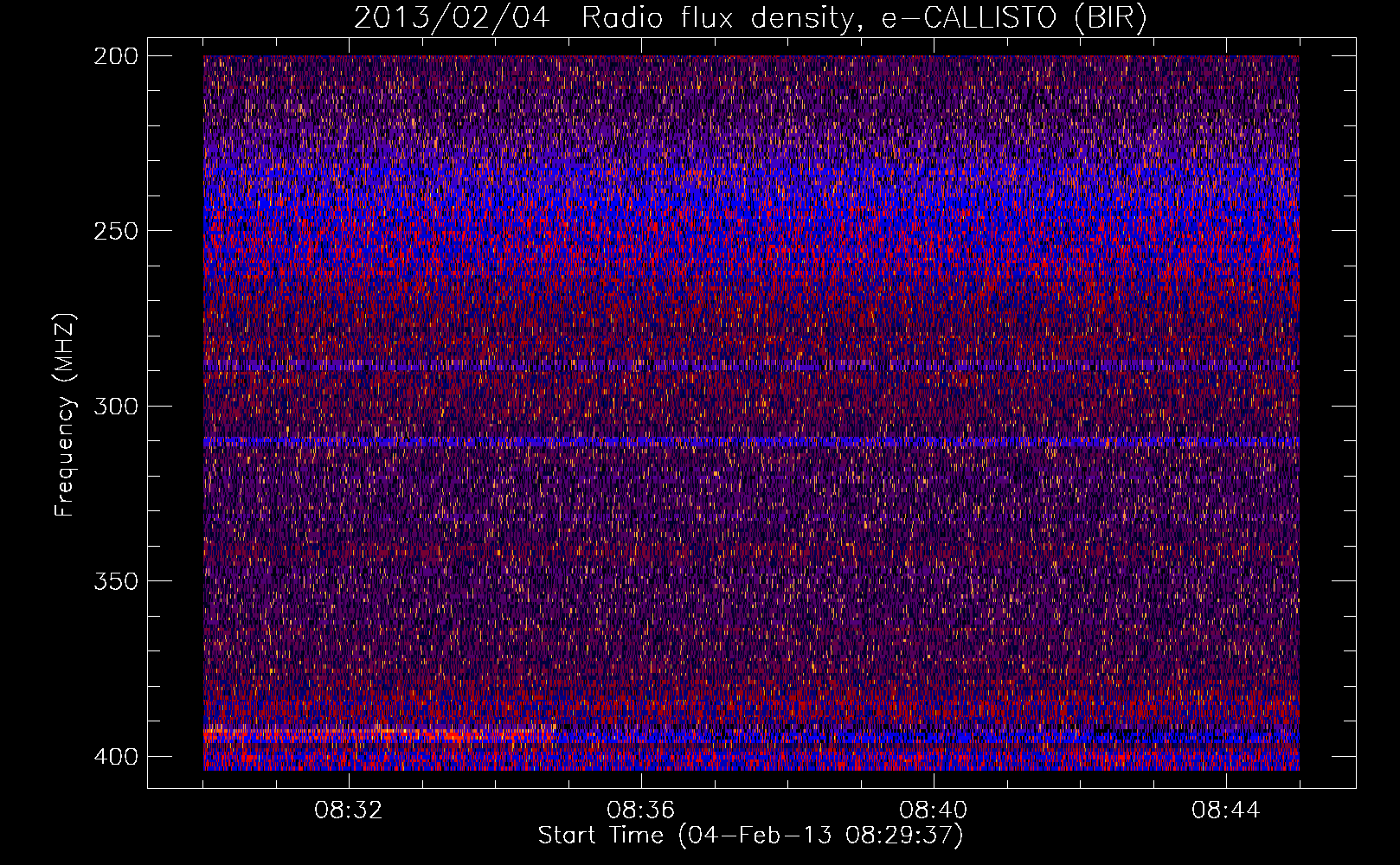The width and height of the screenshot is (1400, 865).
Task: Click the 08:40 time tick label
Action: (934, 811)
